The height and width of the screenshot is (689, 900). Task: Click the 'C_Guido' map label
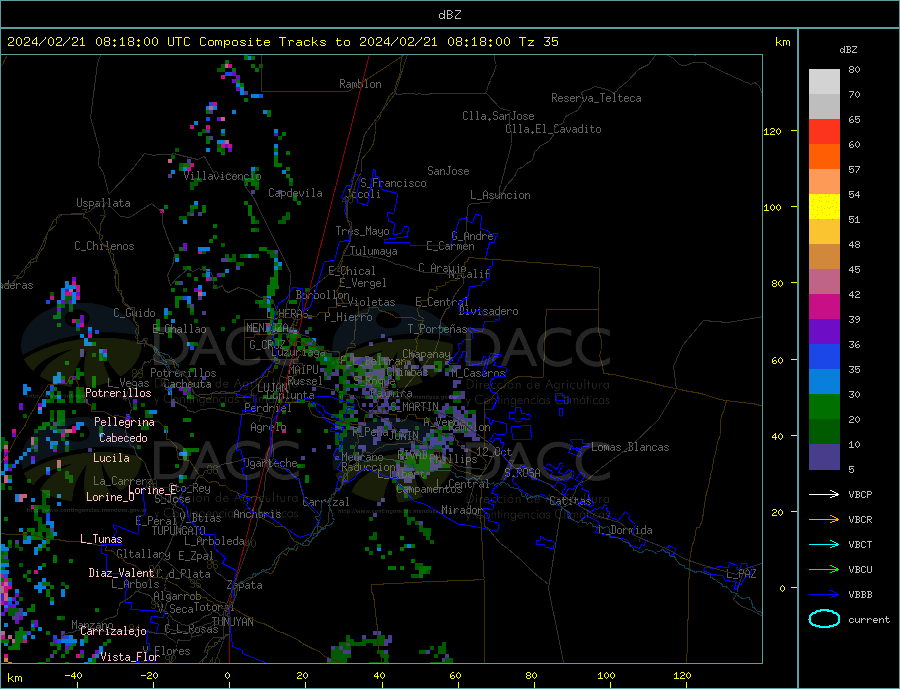click(x=134, y=313)
